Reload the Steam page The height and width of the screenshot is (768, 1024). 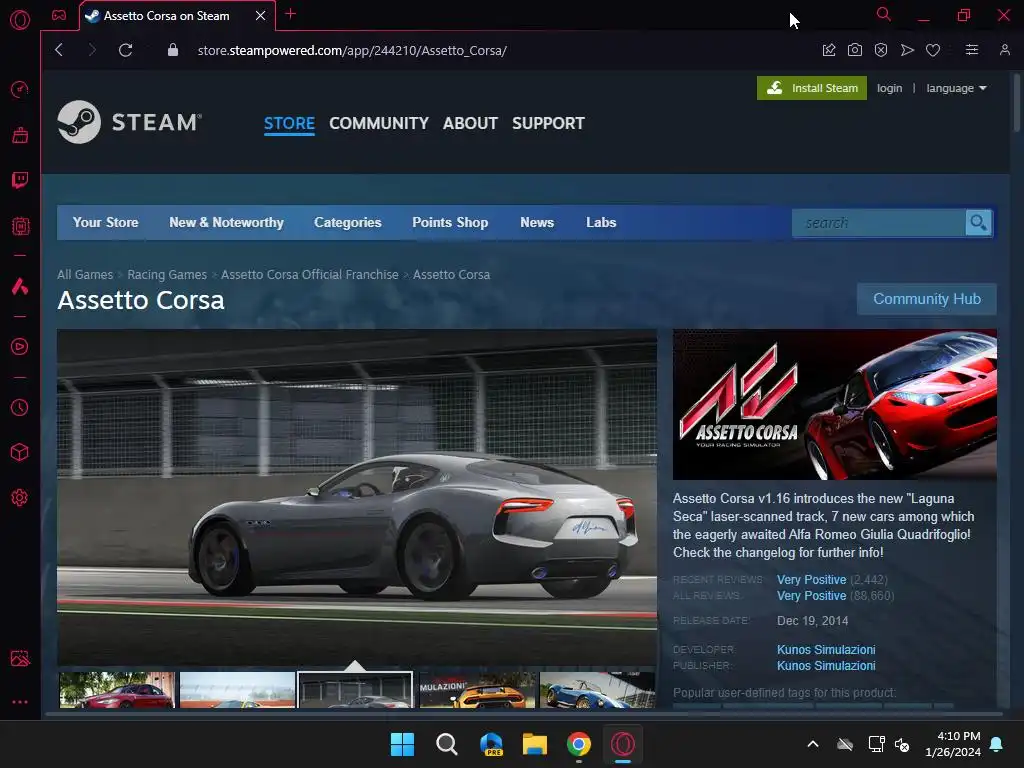125,50
